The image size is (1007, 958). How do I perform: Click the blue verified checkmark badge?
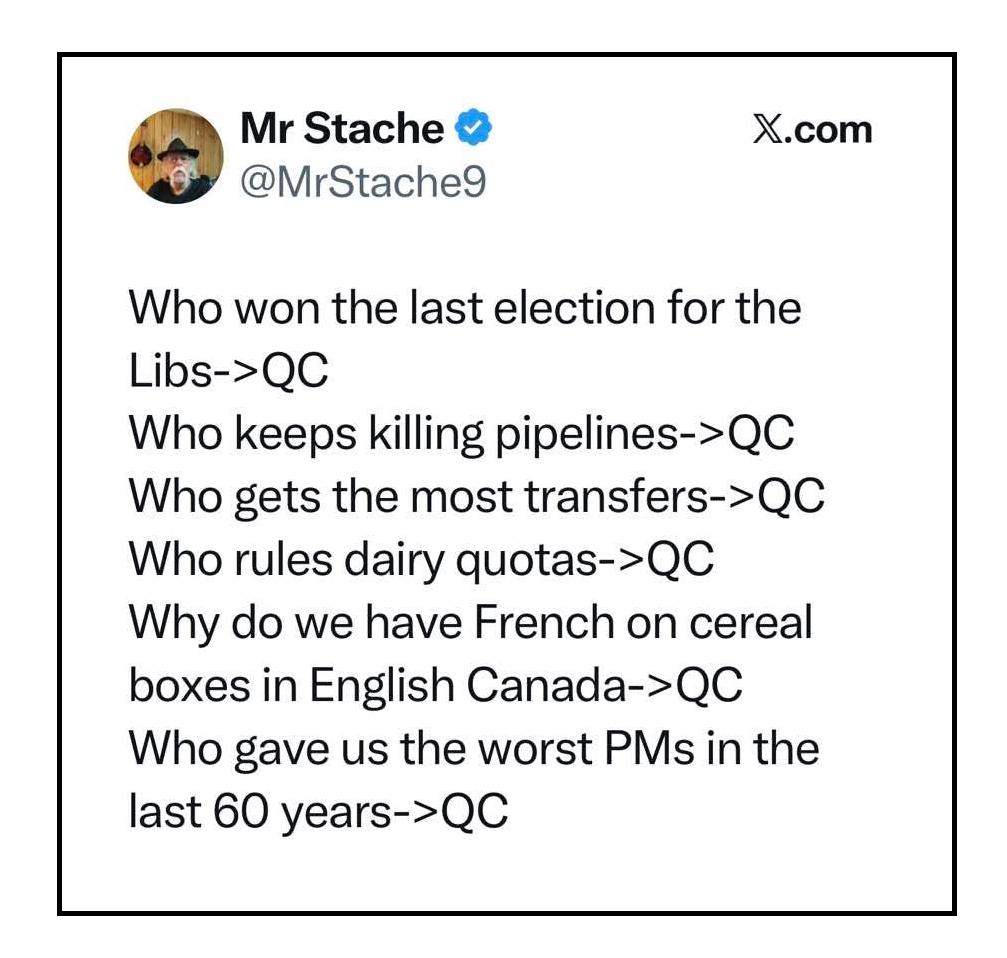tap(473, 129)
